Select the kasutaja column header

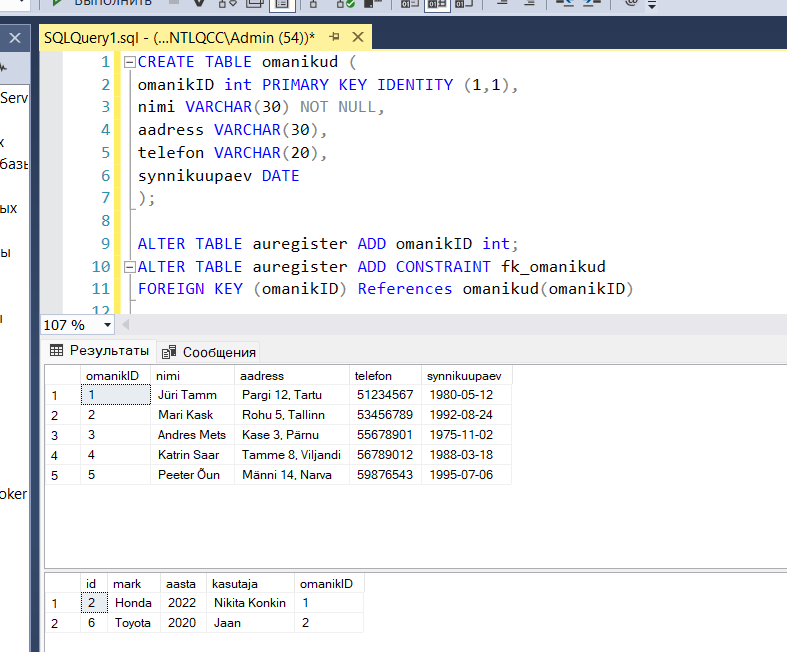[x=250, y=584]
